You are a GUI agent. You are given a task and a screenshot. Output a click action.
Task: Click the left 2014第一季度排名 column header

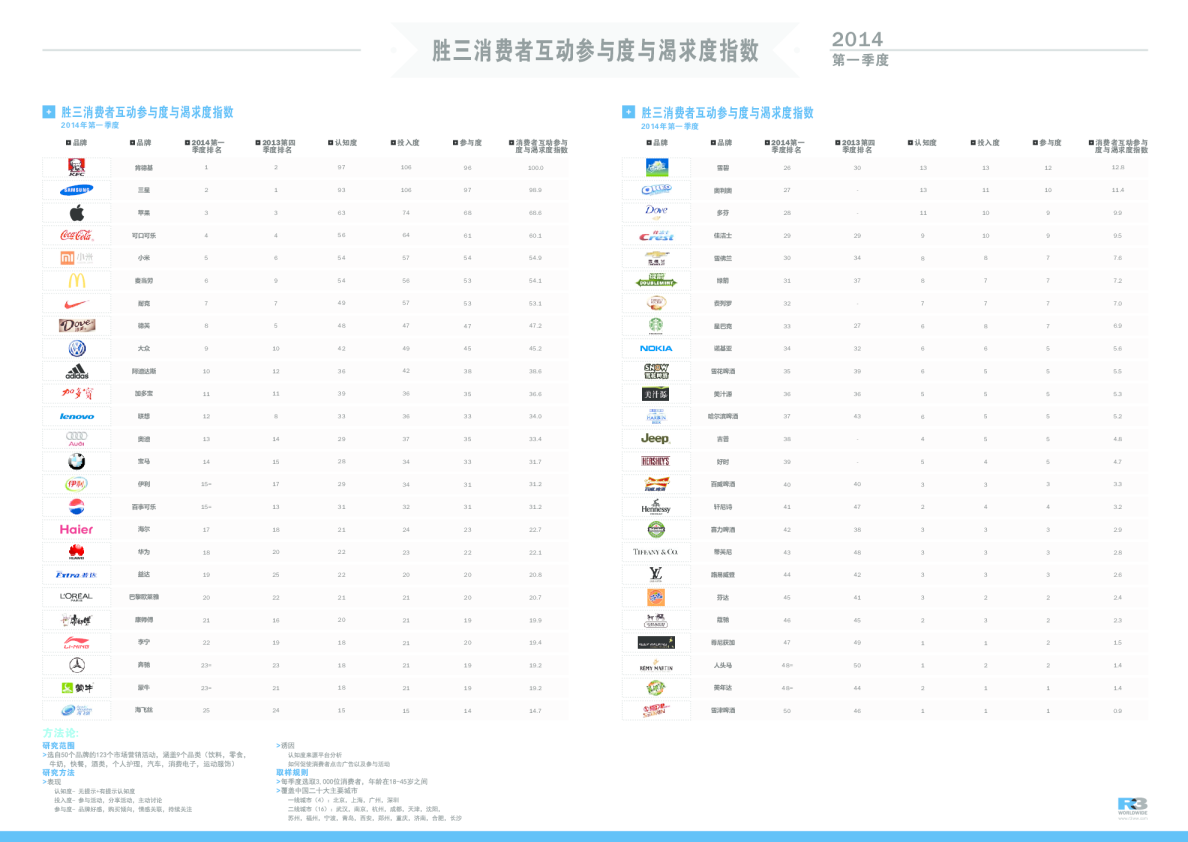tap(207, 146)
